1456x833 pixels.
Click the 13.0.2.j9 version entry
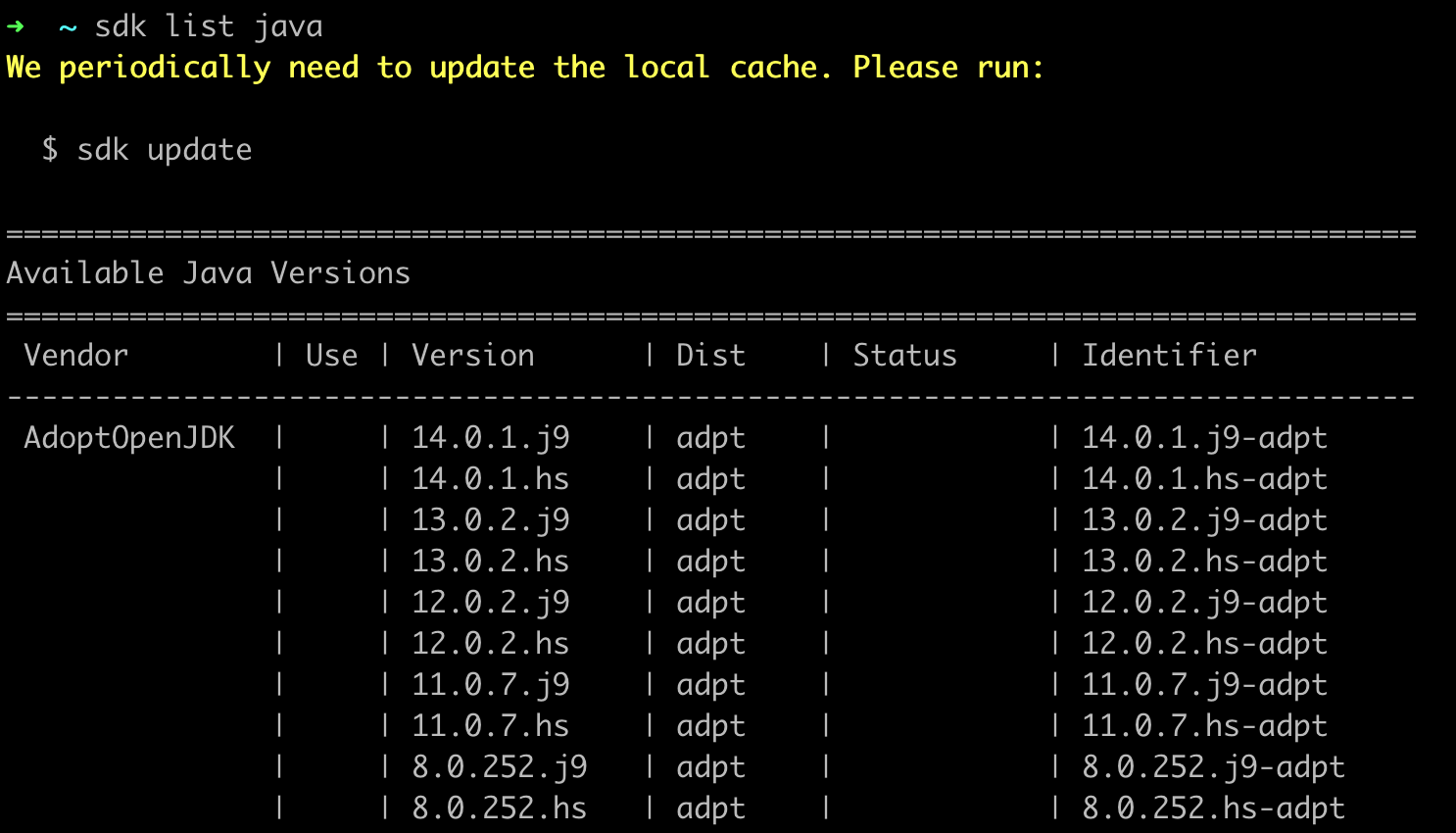(x=490, y=519)
